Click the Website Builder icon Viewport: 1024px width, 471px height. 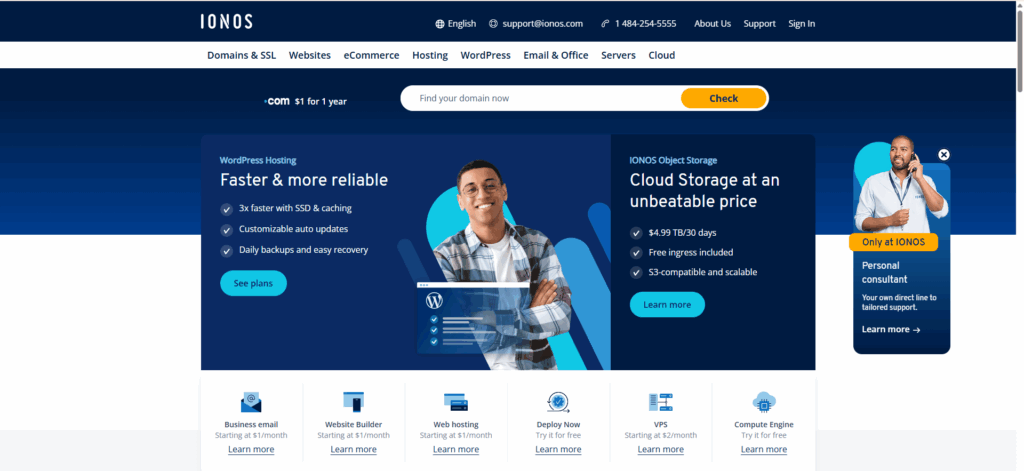[x=353, y=402]
